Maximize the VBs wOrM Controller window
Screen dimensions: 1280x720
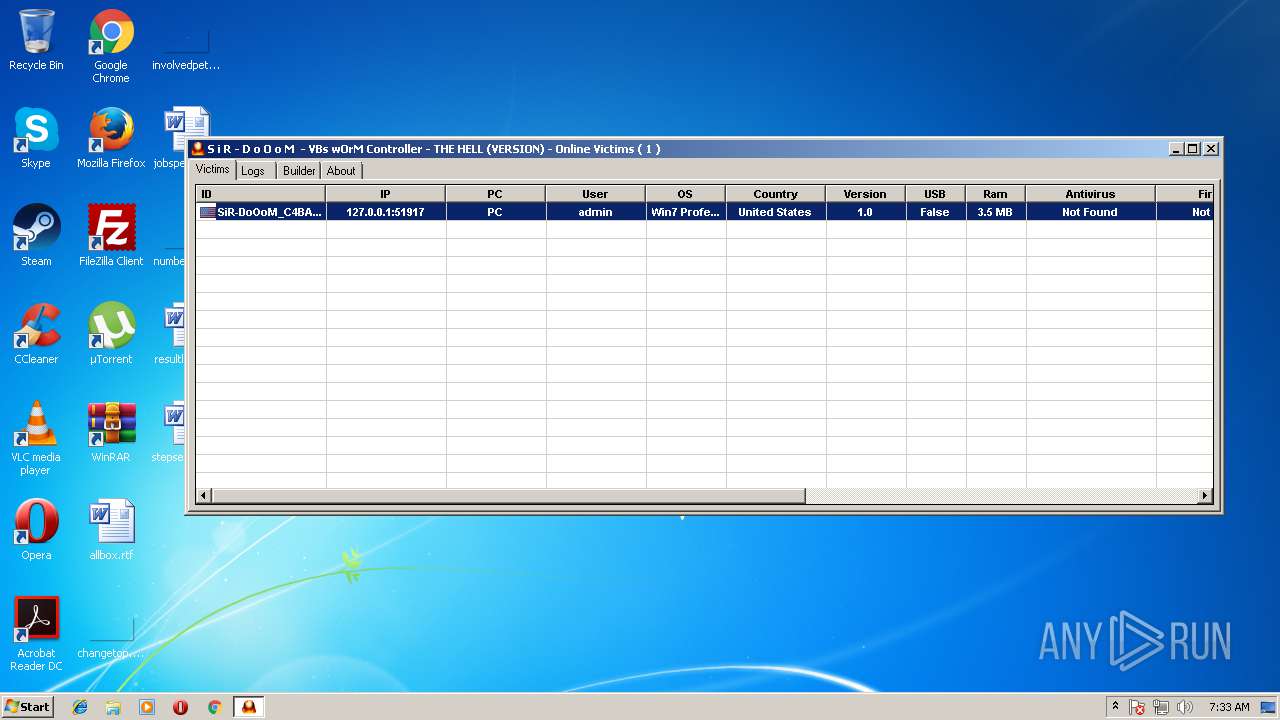(x=1192, y=149)
